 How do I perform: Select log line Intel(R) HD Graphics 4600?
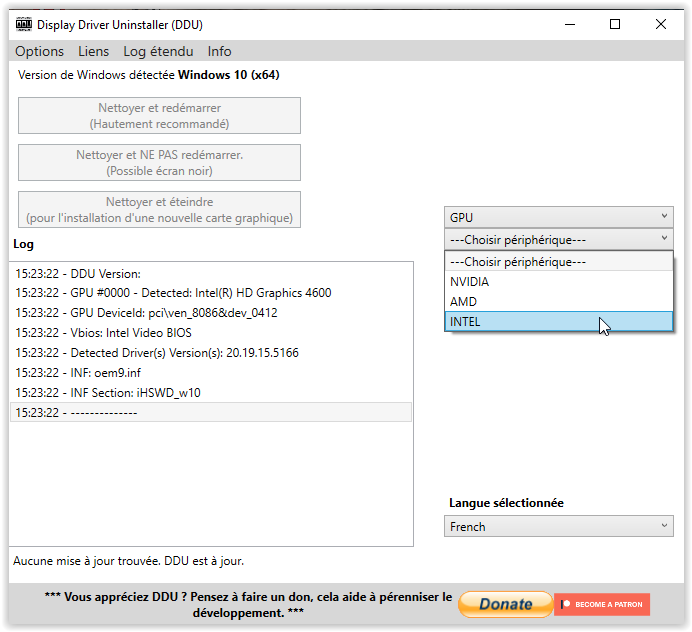(x=211, y=293)
